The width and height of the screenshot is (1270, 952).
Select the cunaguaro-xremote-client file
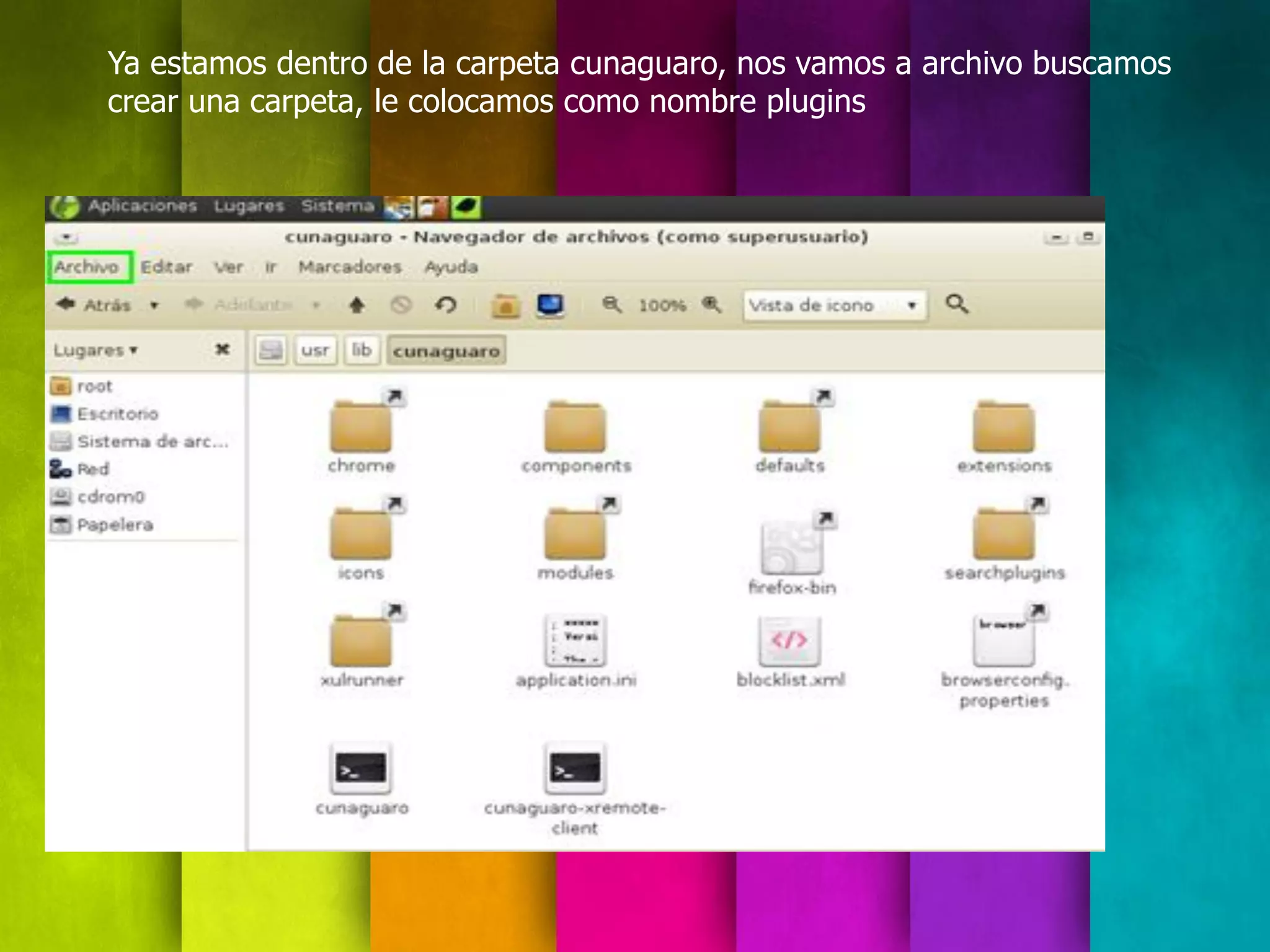pos(575,789)
